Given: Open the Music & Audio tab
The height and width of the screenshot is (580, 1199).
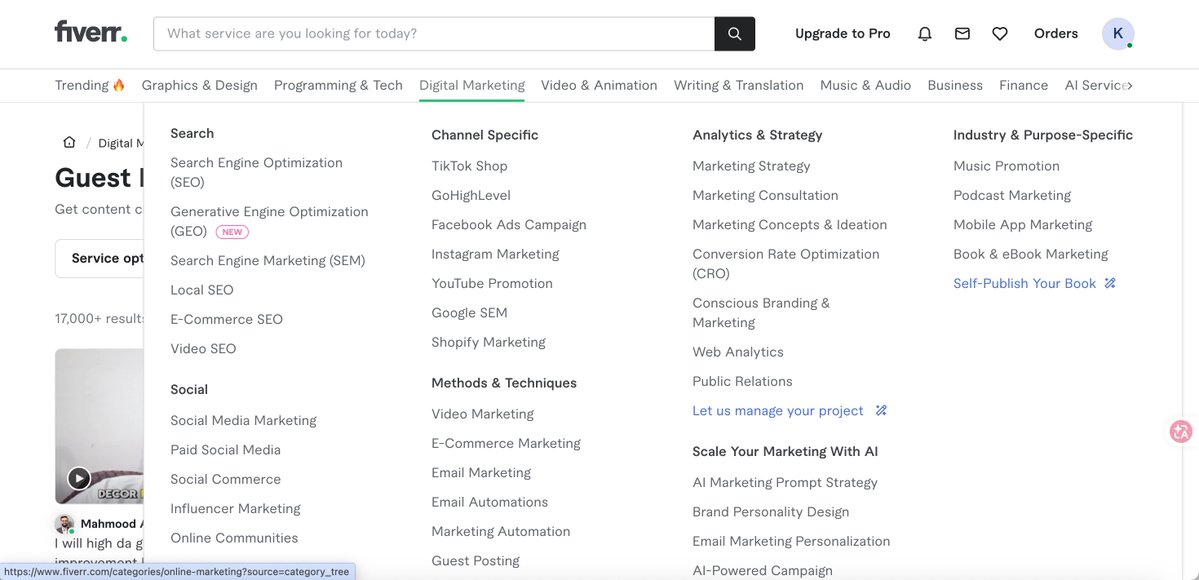Looking at the screenshot, I should click(x=866, y=85).
